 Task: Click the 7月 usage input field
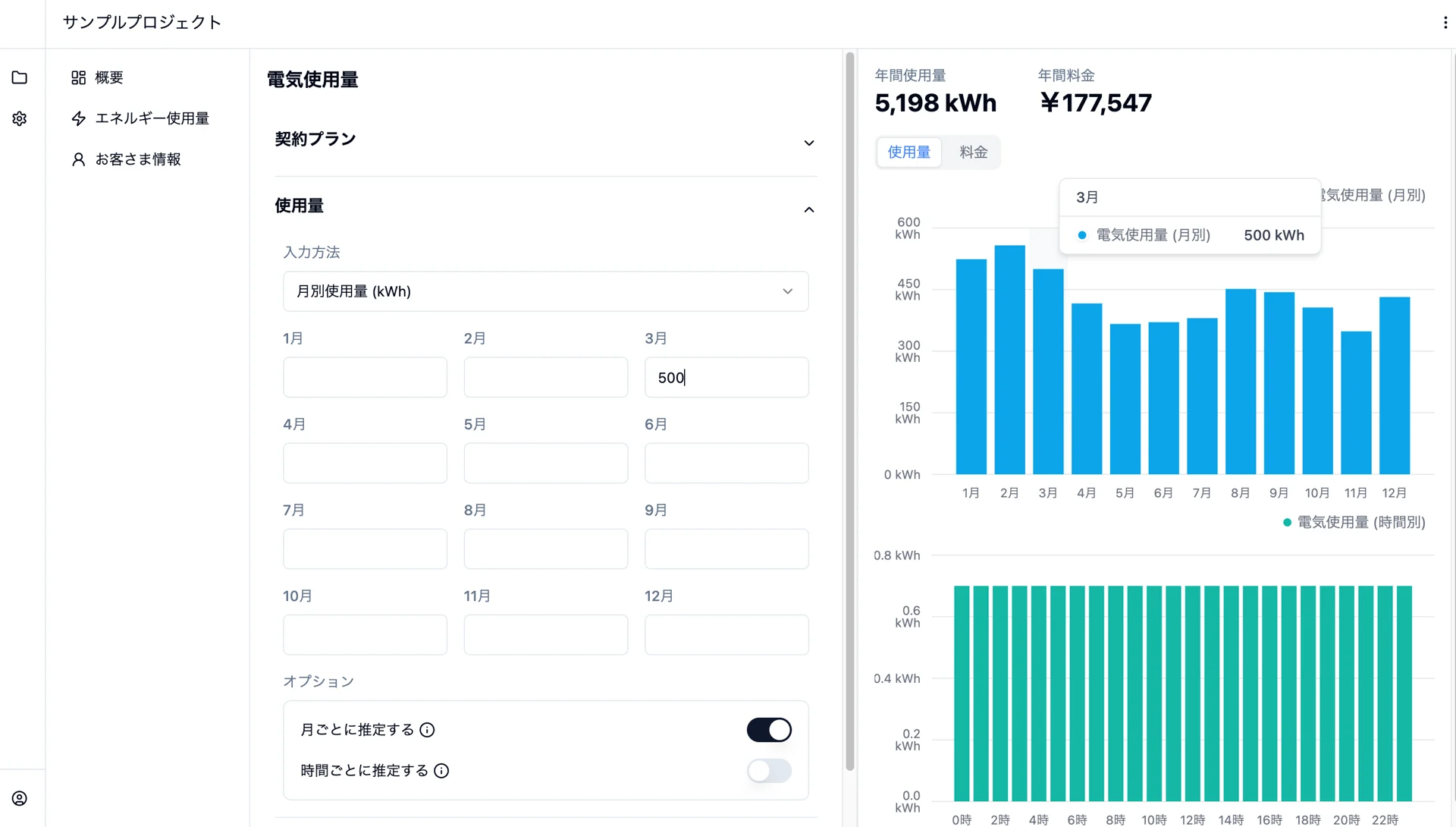click(365, 549)
